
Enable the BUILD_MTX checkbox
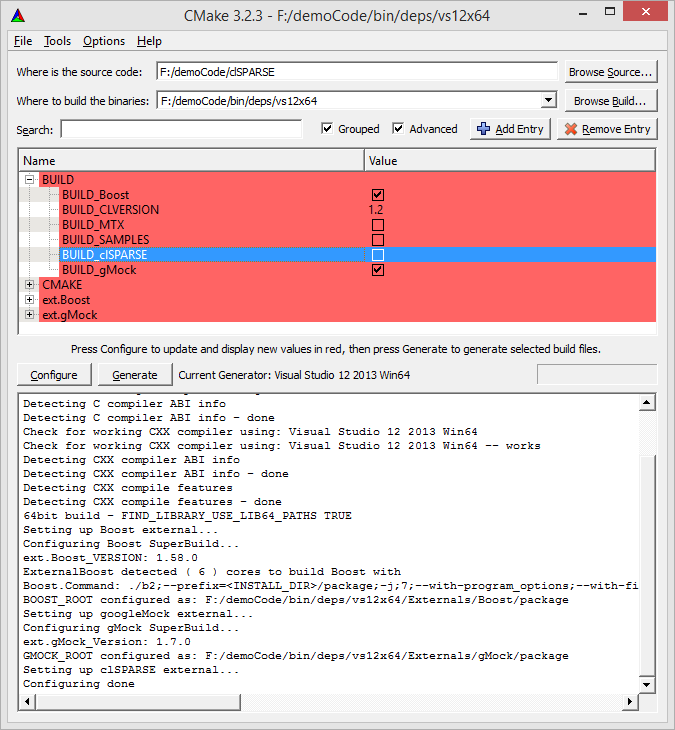tap(378, 225)
